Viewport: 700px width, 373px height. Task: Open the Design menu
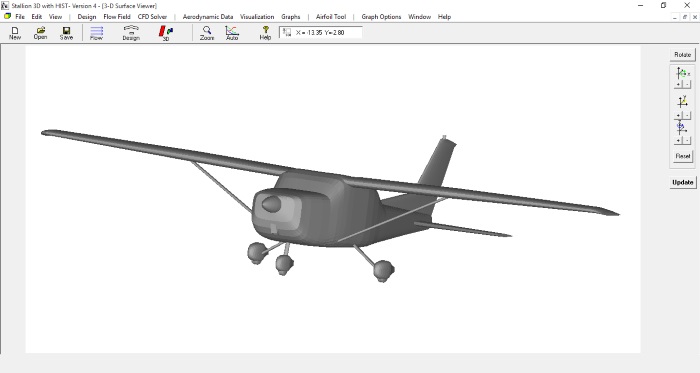(87, 17)
